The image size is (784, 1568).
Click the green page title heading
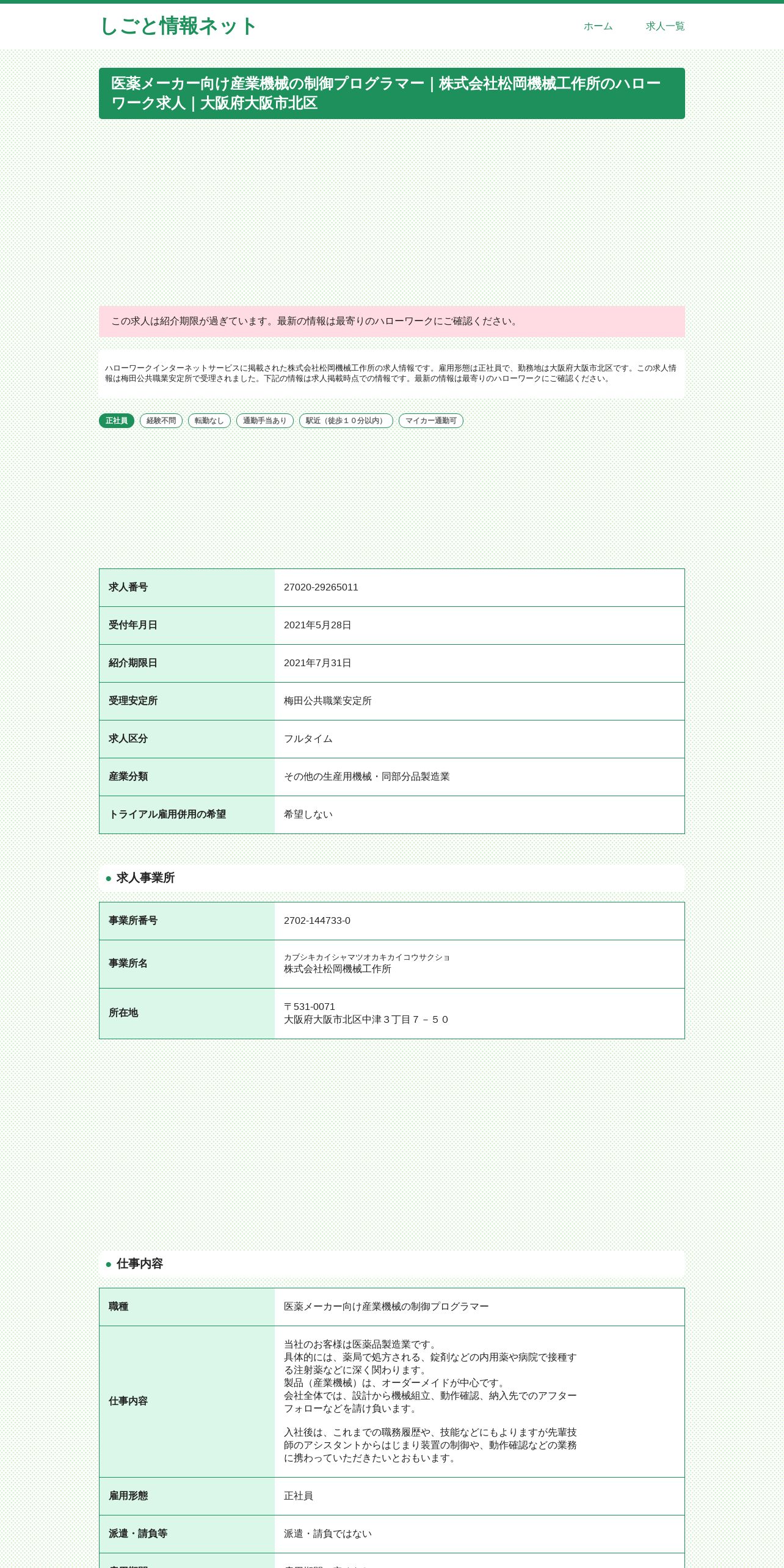point(392,93)
